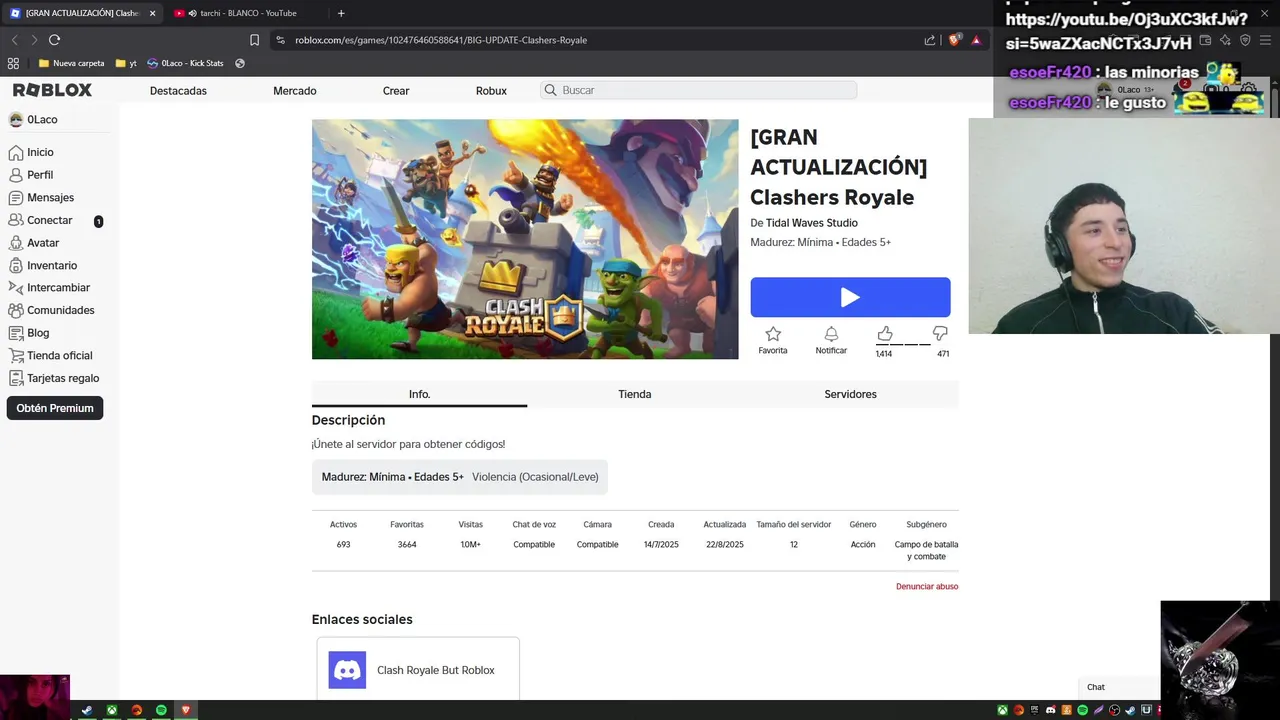
Task: Close the GRAN ACTUALIZACIÓN browser tab
Action: pos(152,13)
